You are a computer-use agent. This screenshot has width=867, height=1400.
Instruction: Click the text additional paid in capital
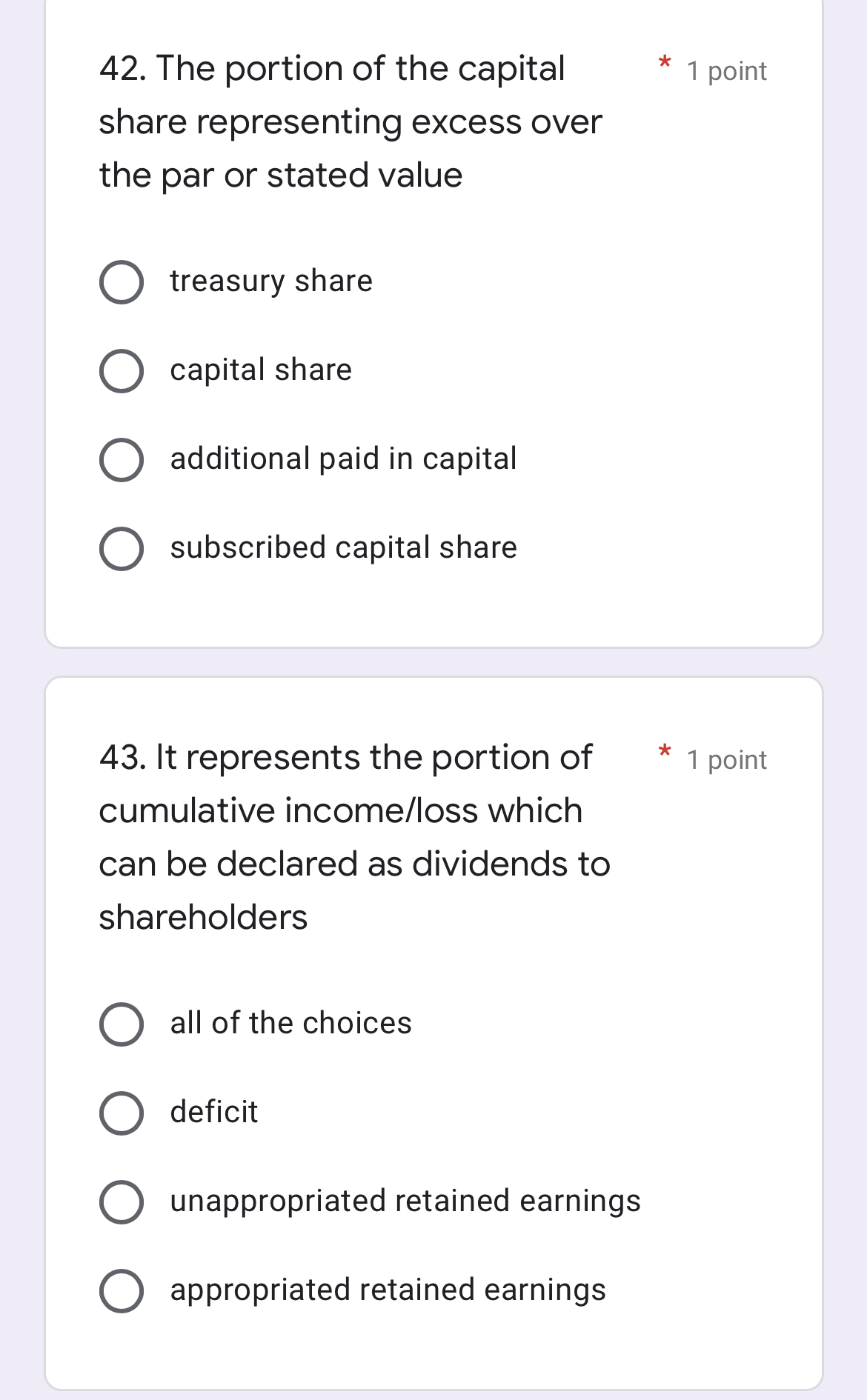tap(343, 458)
